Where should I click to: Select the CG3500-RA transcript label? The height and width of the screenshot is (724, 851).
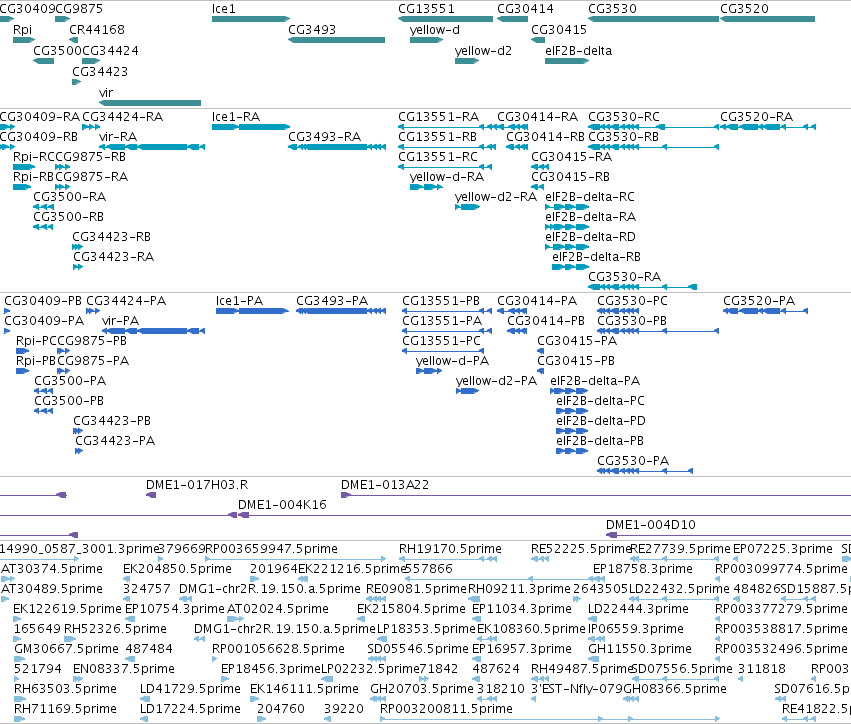[69, 197]
